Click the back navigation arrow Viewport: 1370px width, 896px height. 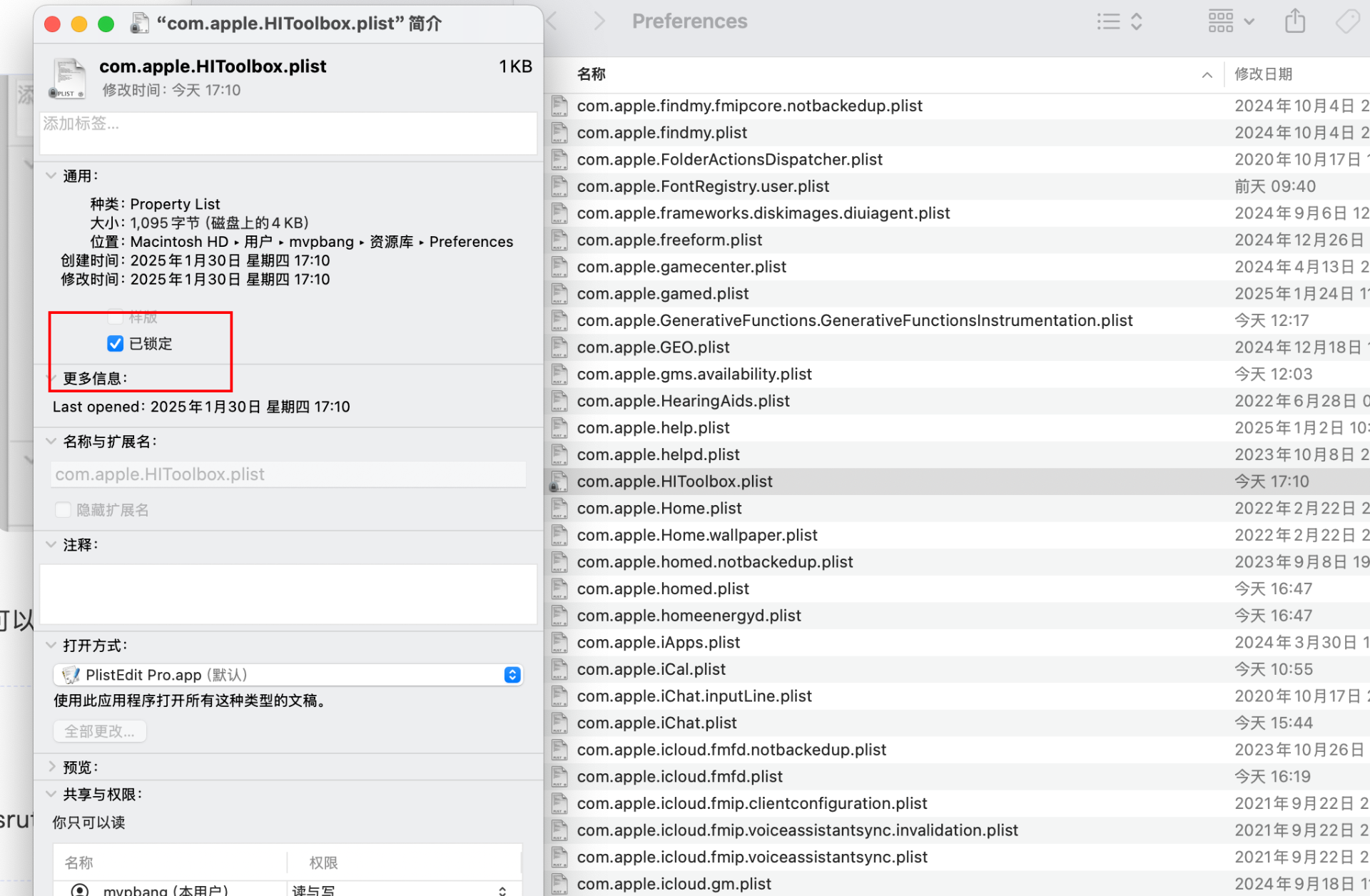pos(552,21)
